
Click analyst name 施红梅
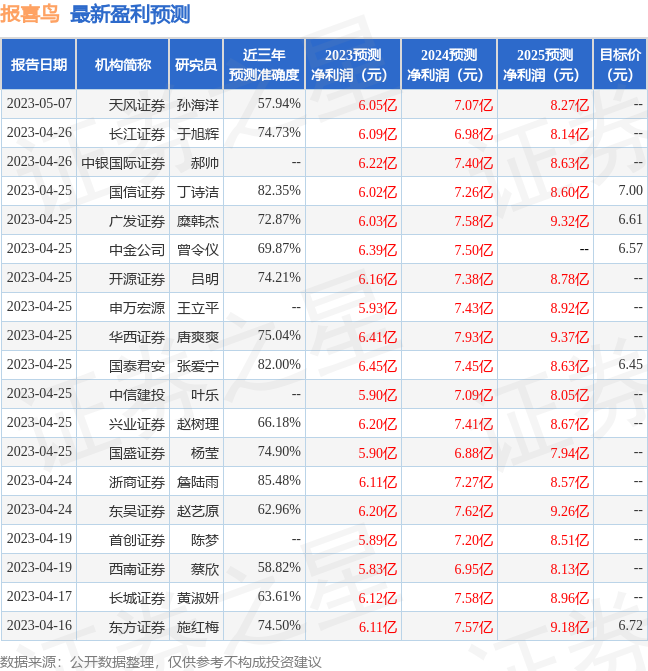coord(198,627)
